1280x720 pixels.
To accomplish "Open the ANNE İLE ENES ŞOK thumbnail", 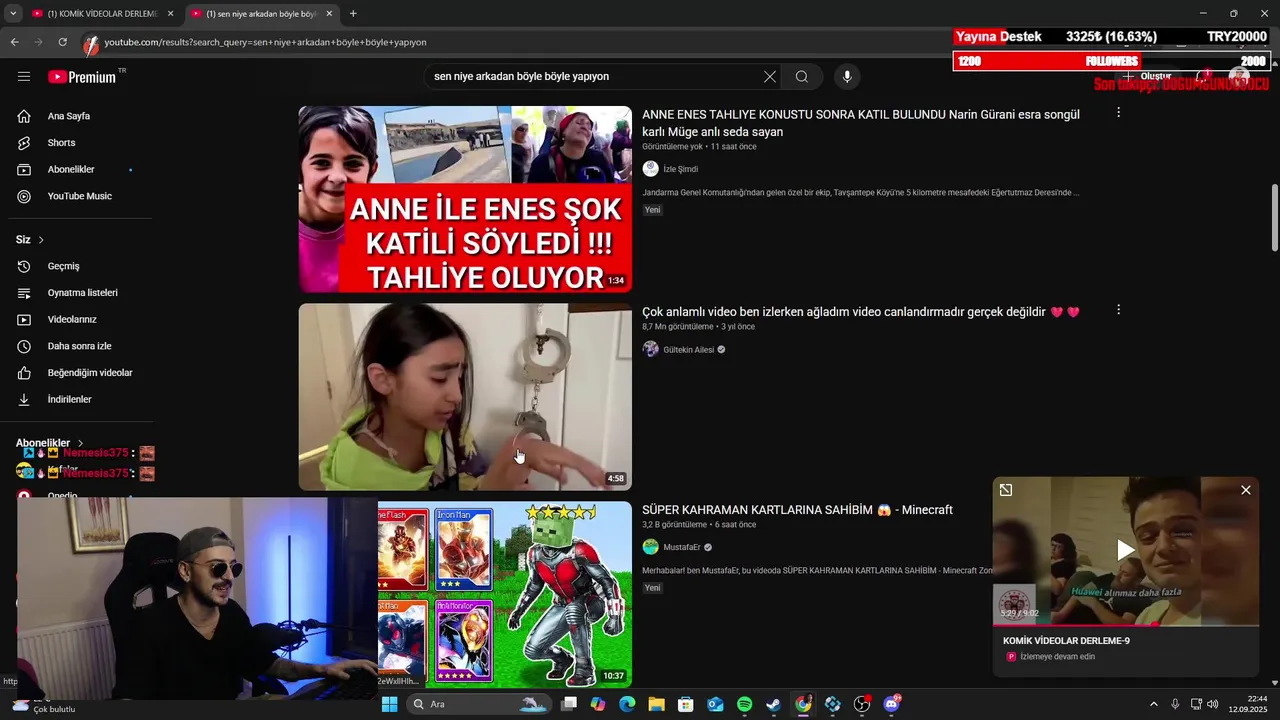I will [x=465, y=199].
